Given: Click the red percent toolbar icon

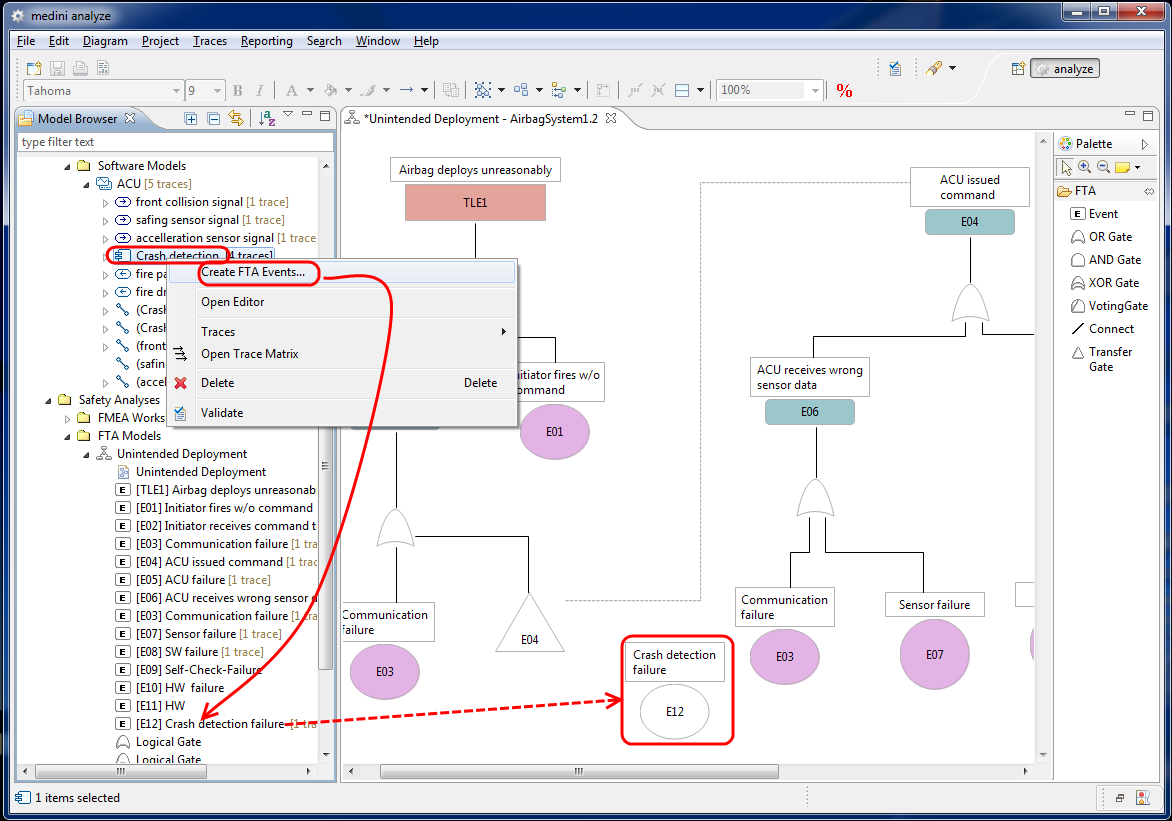Looking at the screenshot, I should (844, 91).
